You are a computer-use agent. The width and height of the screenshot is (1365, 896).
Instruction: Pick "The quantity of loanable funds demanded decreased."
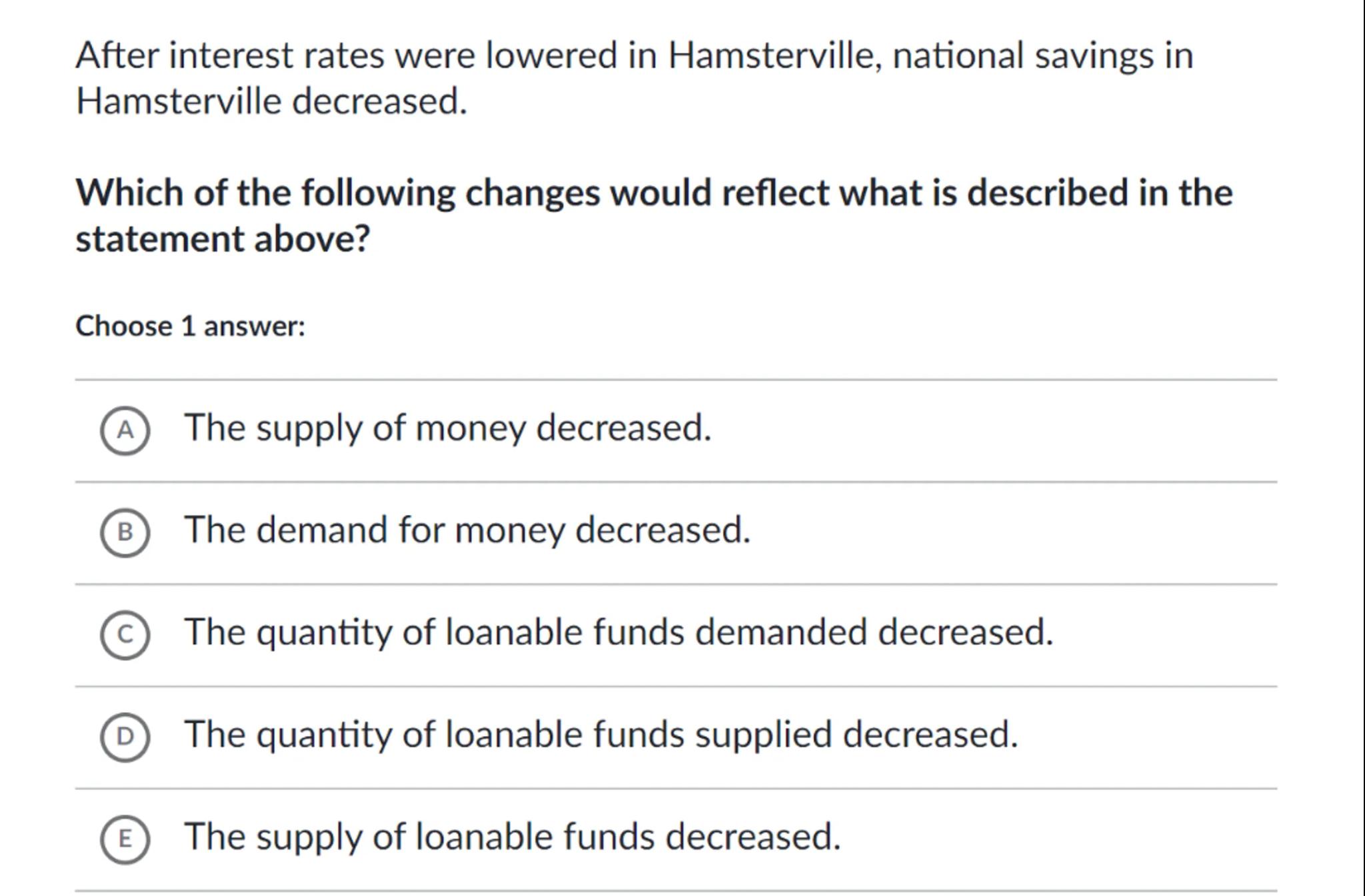click(618, 632)
